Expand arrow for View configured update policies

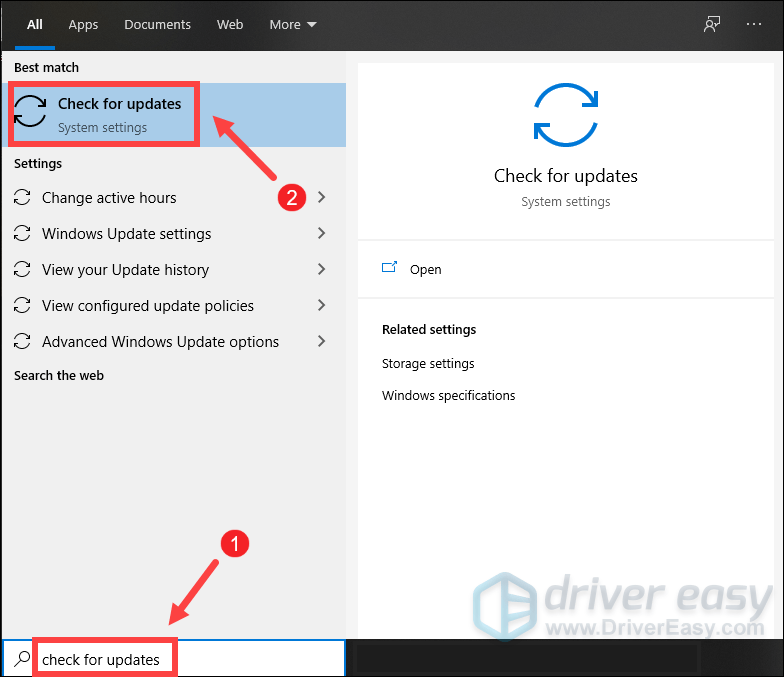tap(321, 306)
